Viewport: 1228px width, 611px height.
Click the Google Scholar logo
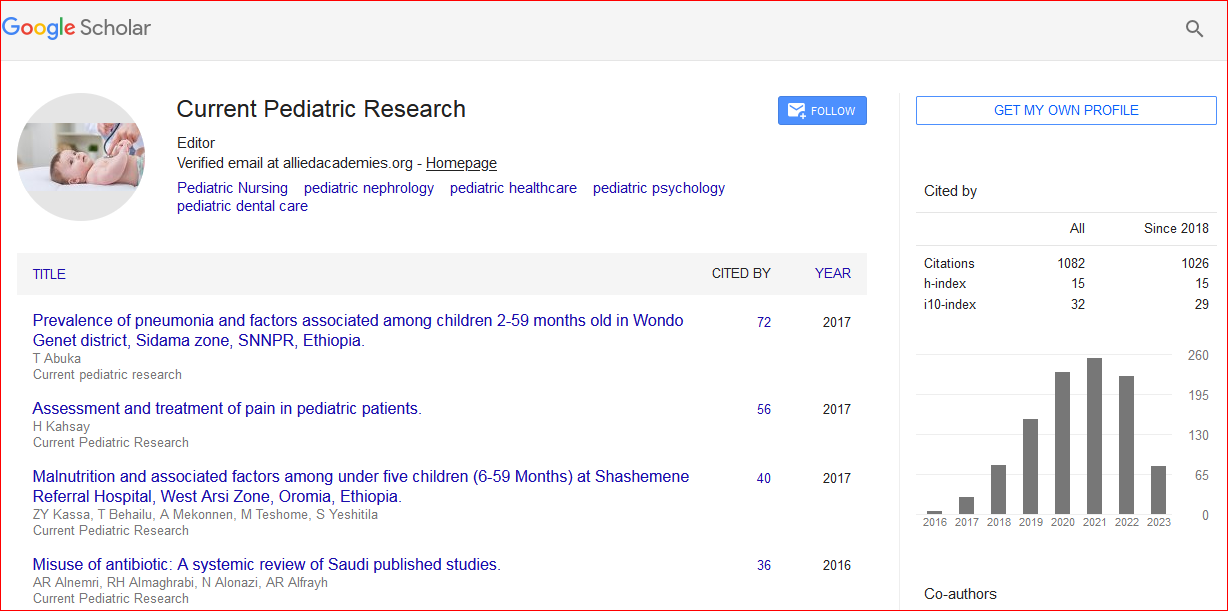(x=77, y=28)
